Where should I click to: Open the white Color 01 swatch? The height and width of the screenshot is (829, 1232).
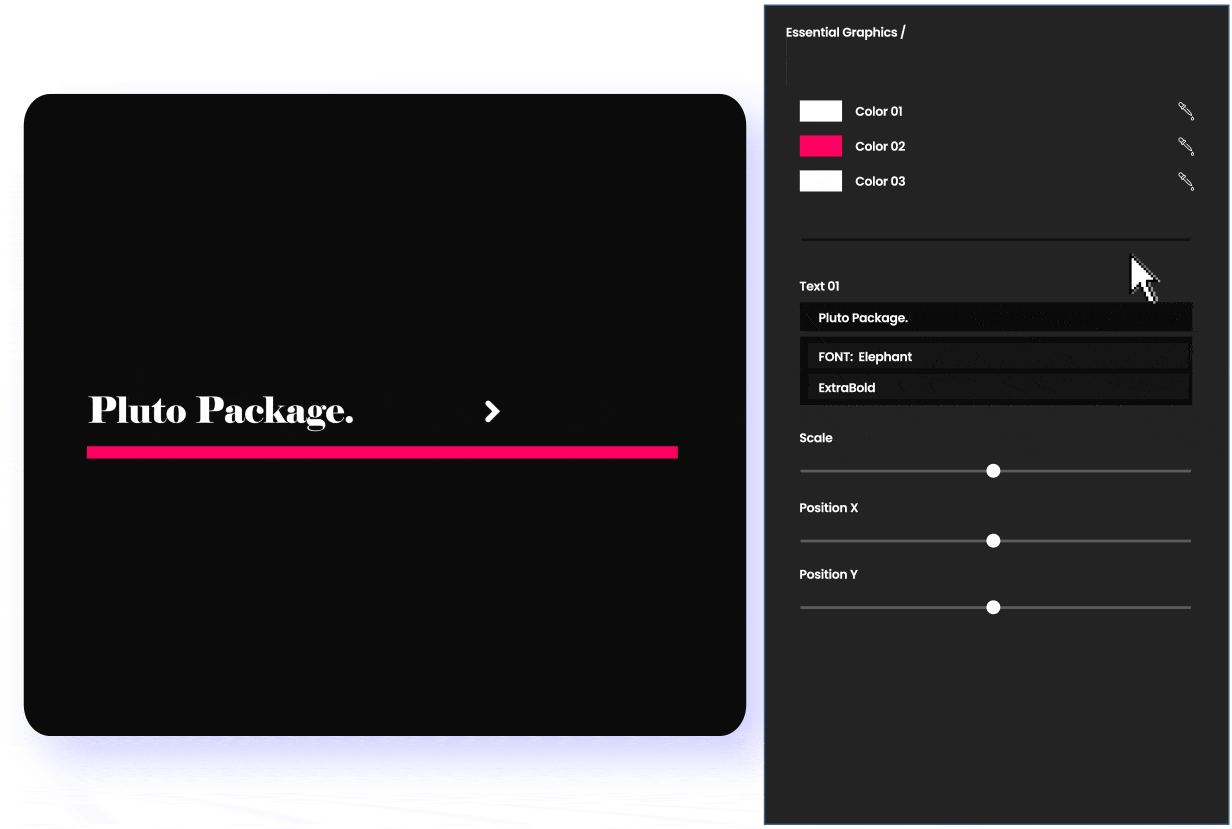pyautogui.click(x=820, y=111)
